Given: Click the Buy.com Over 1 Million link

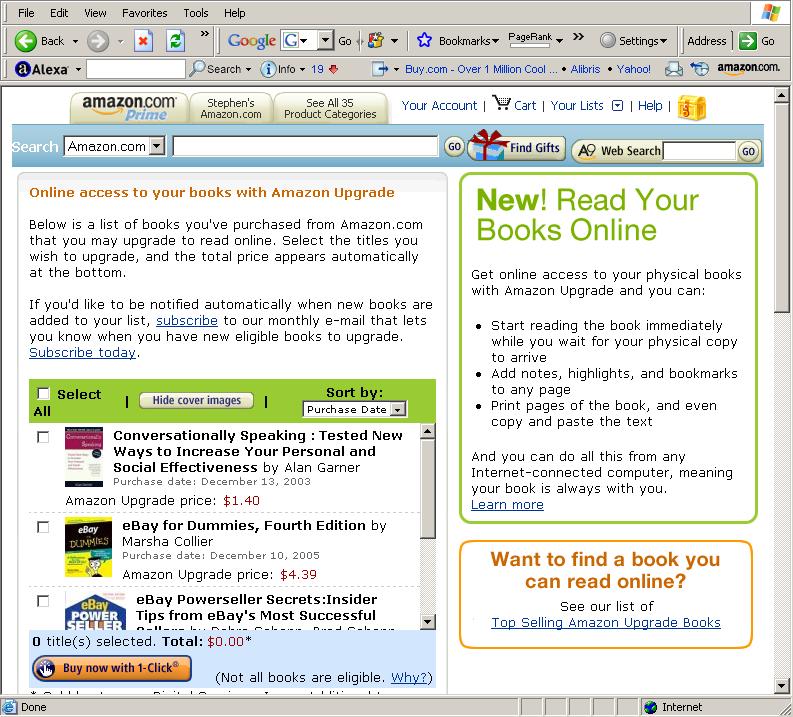Looking at the screenshot, I should (480, 69).
